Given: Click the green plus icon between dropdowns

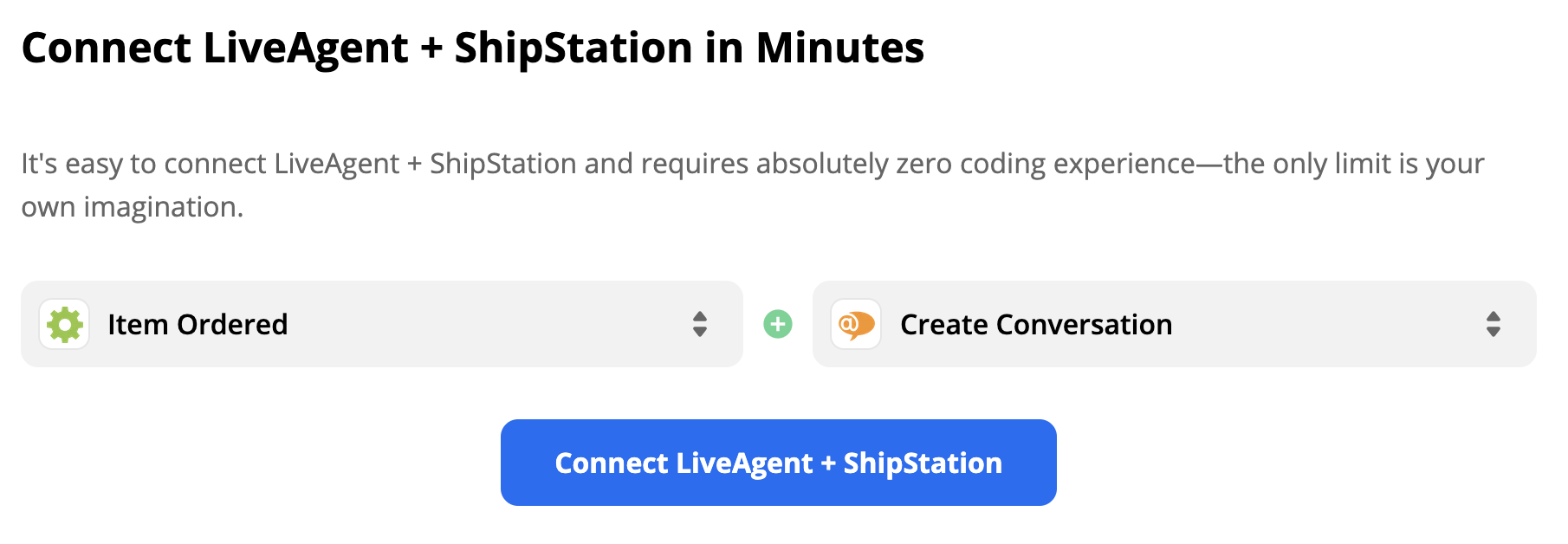Looking at the screenshot, I should click(x=778, y=324).
